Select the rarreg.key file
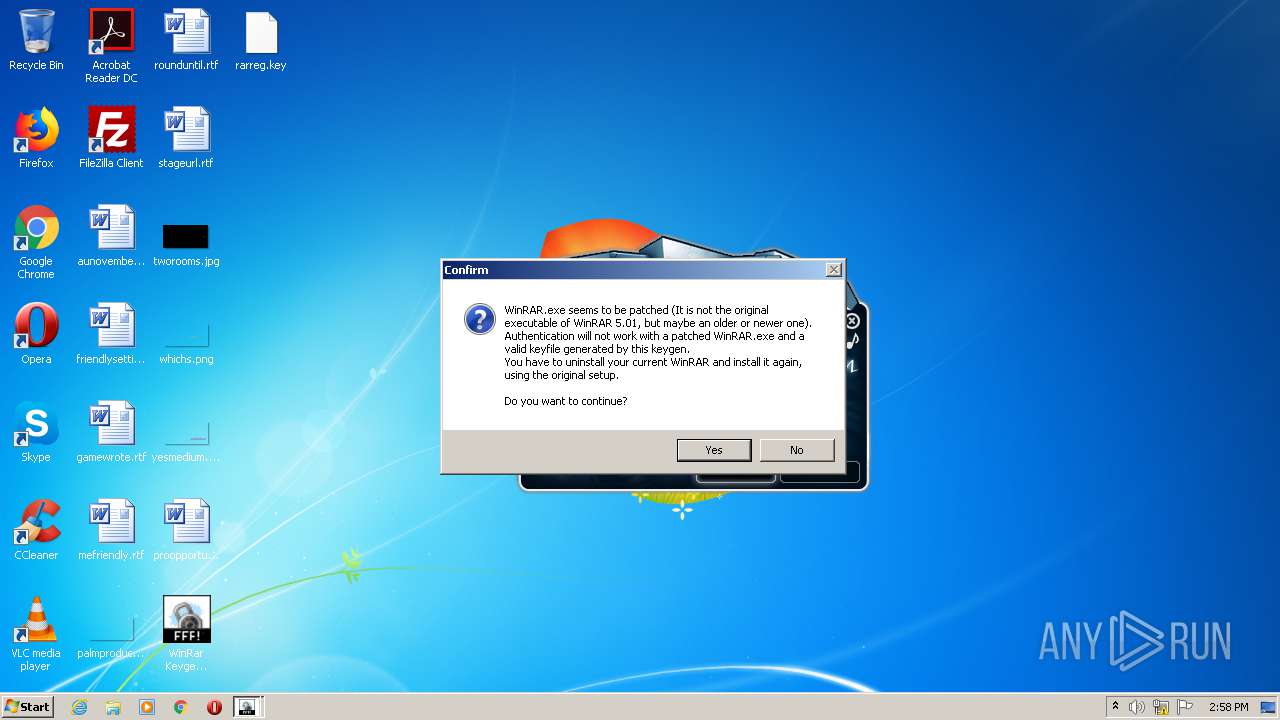This screenshot has width=1280, height=720. click(x=260, y=41)
